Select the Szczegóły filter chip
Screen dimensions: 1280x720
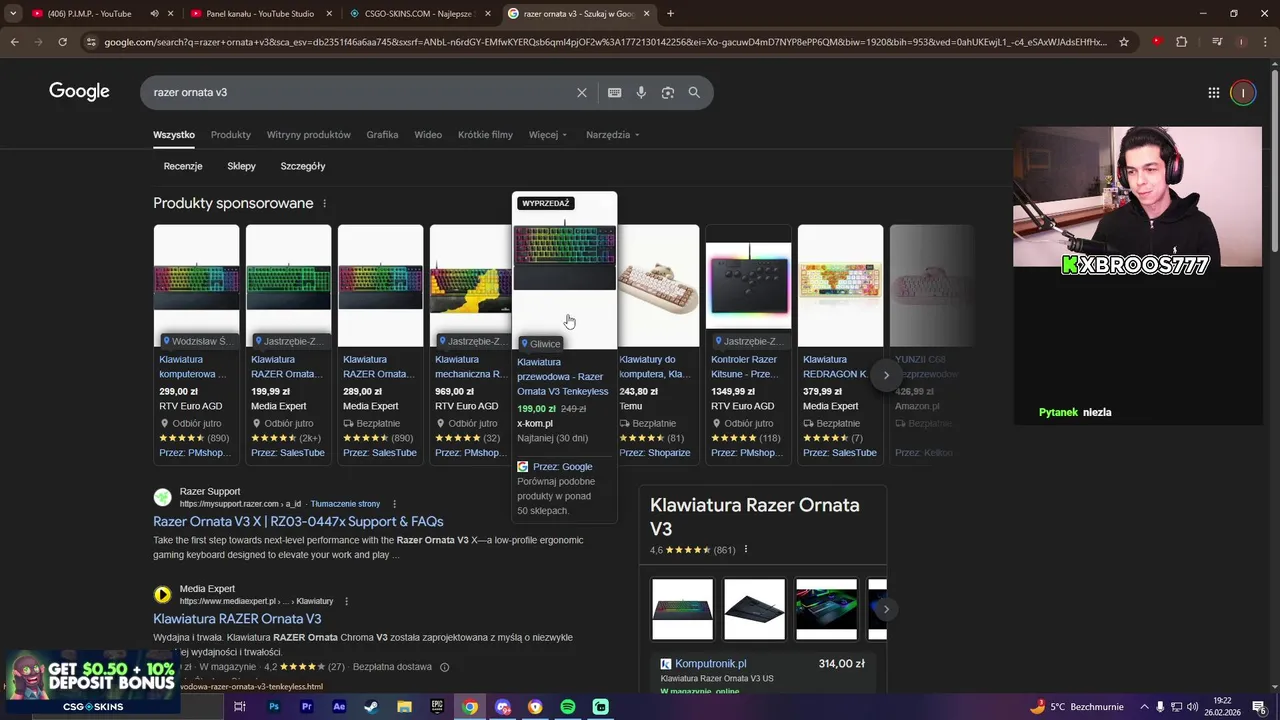click(x=303, y=166)
